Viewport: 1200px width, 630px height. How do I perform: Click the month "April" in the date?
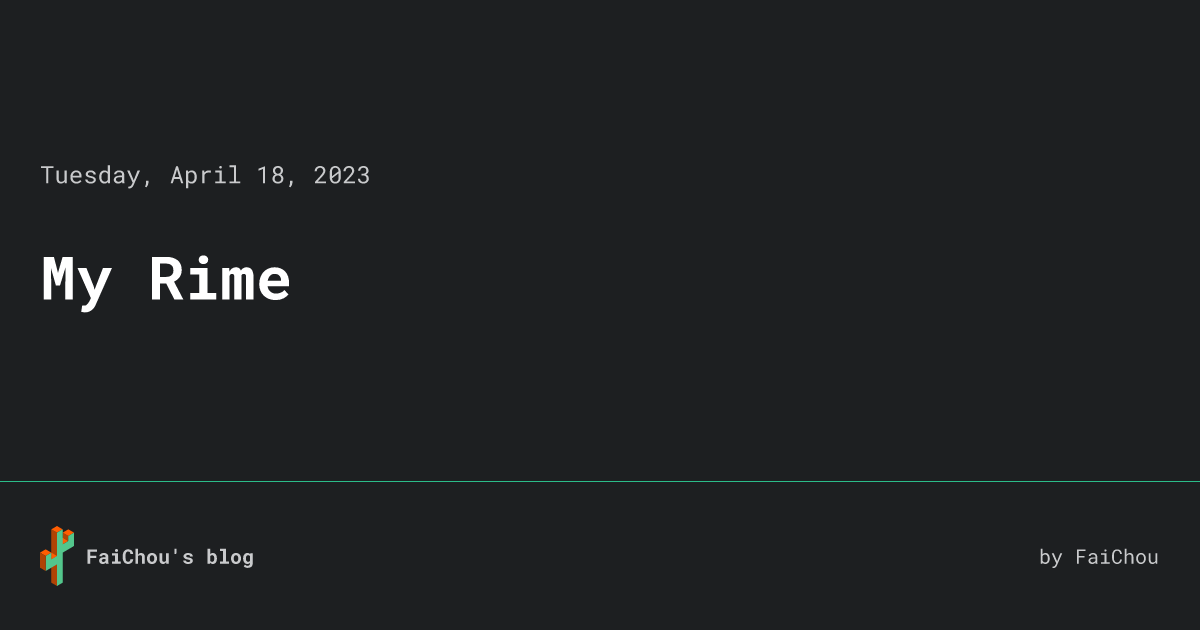pyautogui.click(x=205, y=175)
